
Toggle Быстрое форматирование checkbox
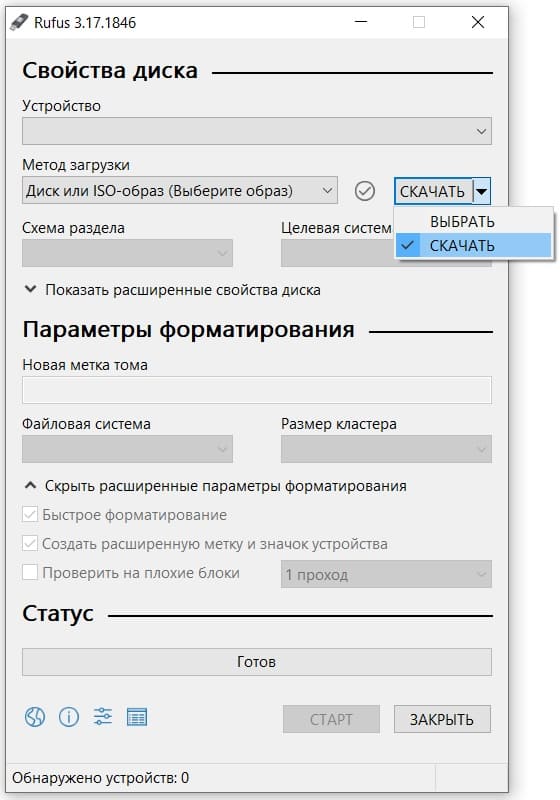30,514
